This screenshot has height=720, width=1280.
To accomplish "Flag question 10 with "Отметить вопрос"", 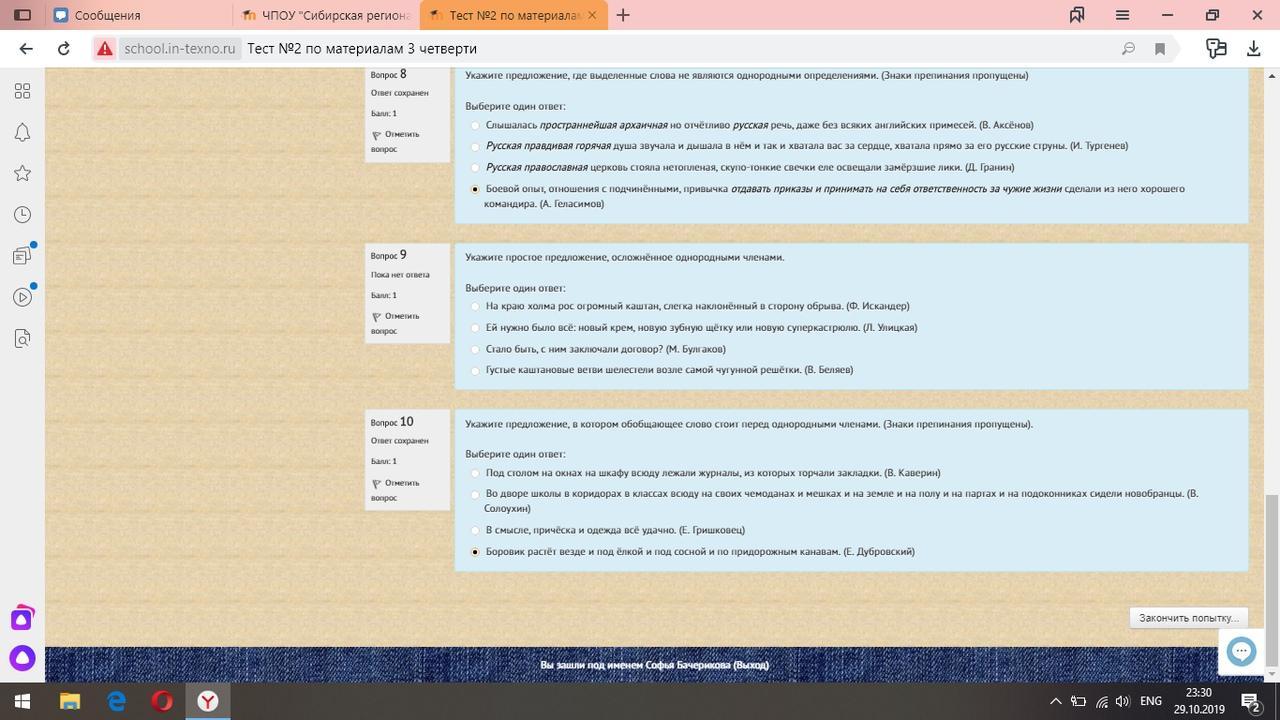I will 398,490.
